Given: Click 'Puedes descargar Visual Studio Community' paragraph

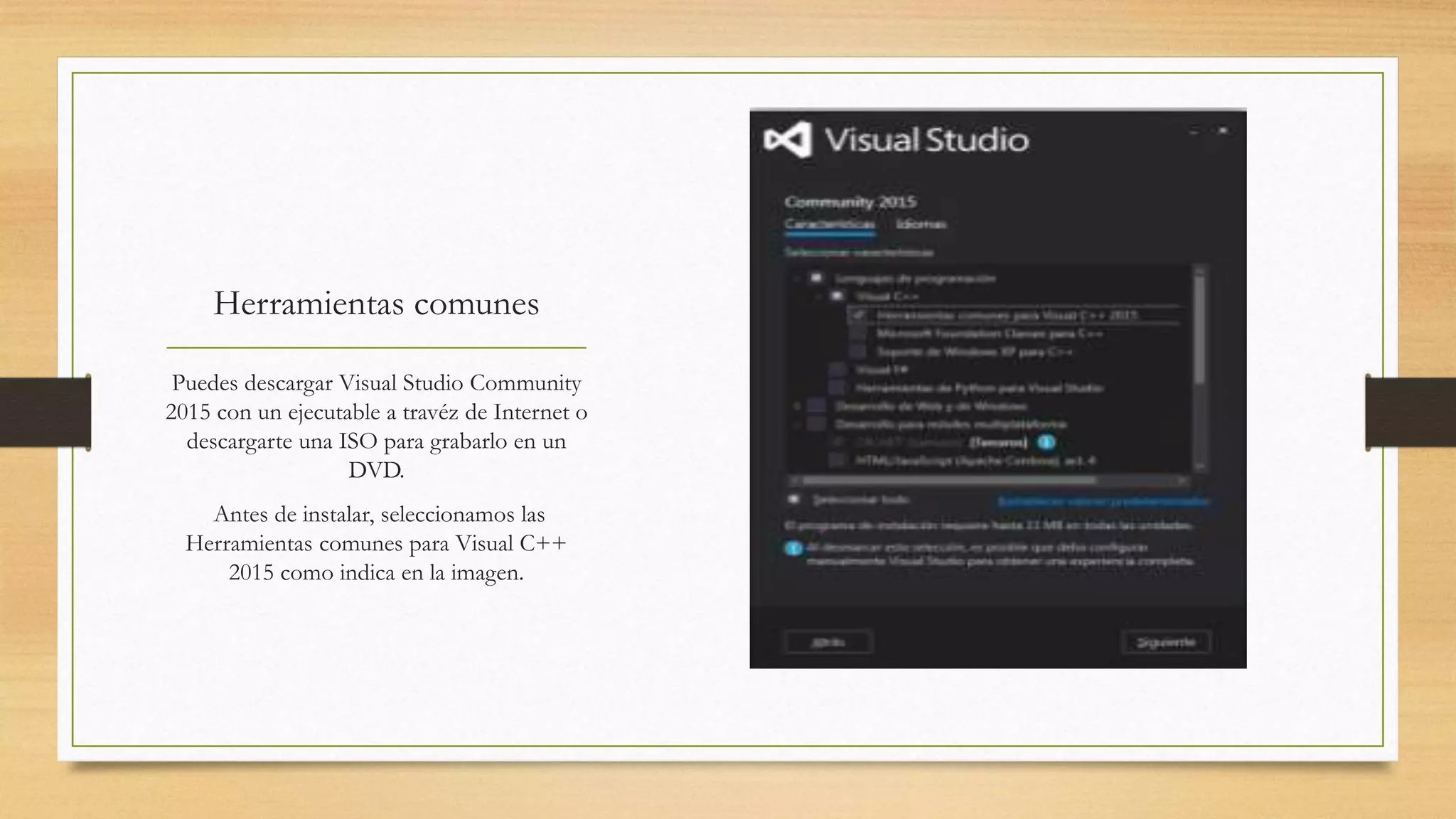Looking at the screenshot, I should 376,427.
